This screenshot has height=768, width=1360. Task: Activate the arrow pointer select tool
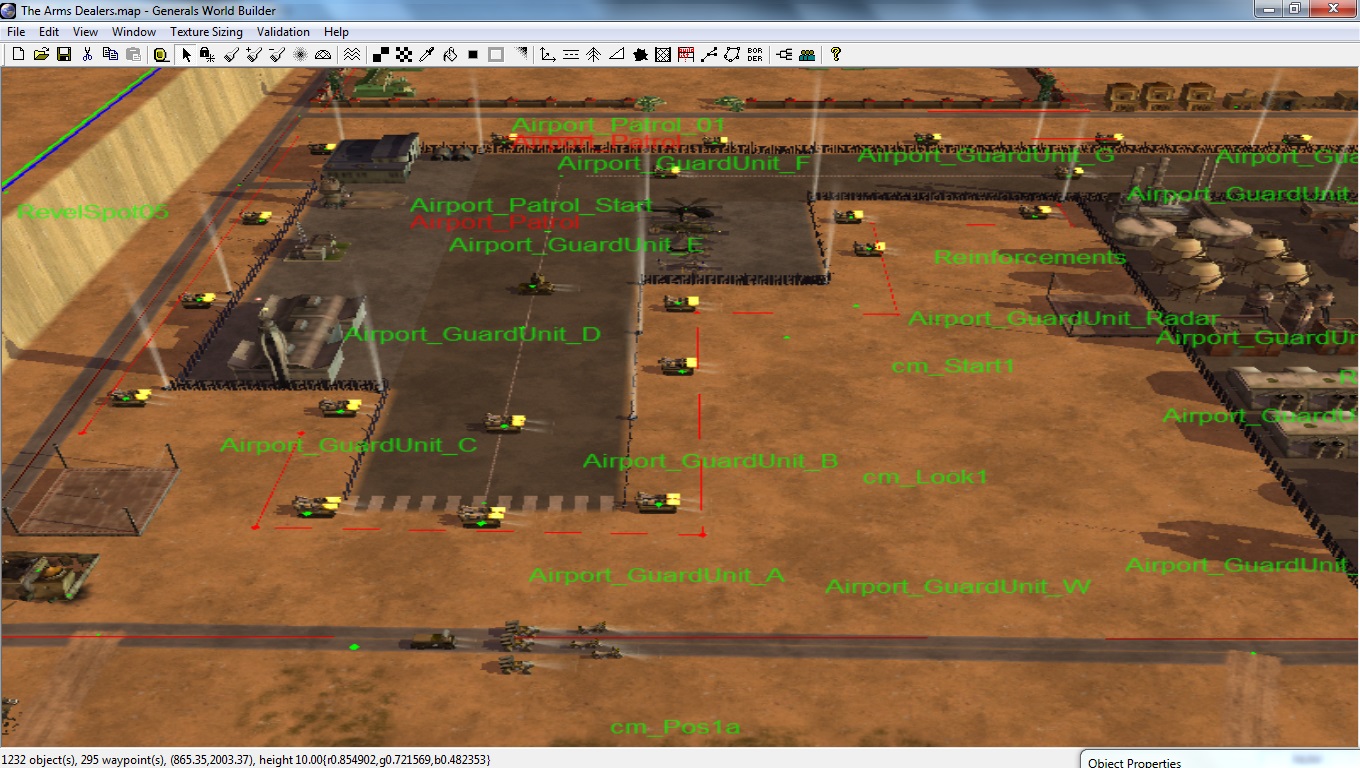pyautogui.click(x=186, y=55)
